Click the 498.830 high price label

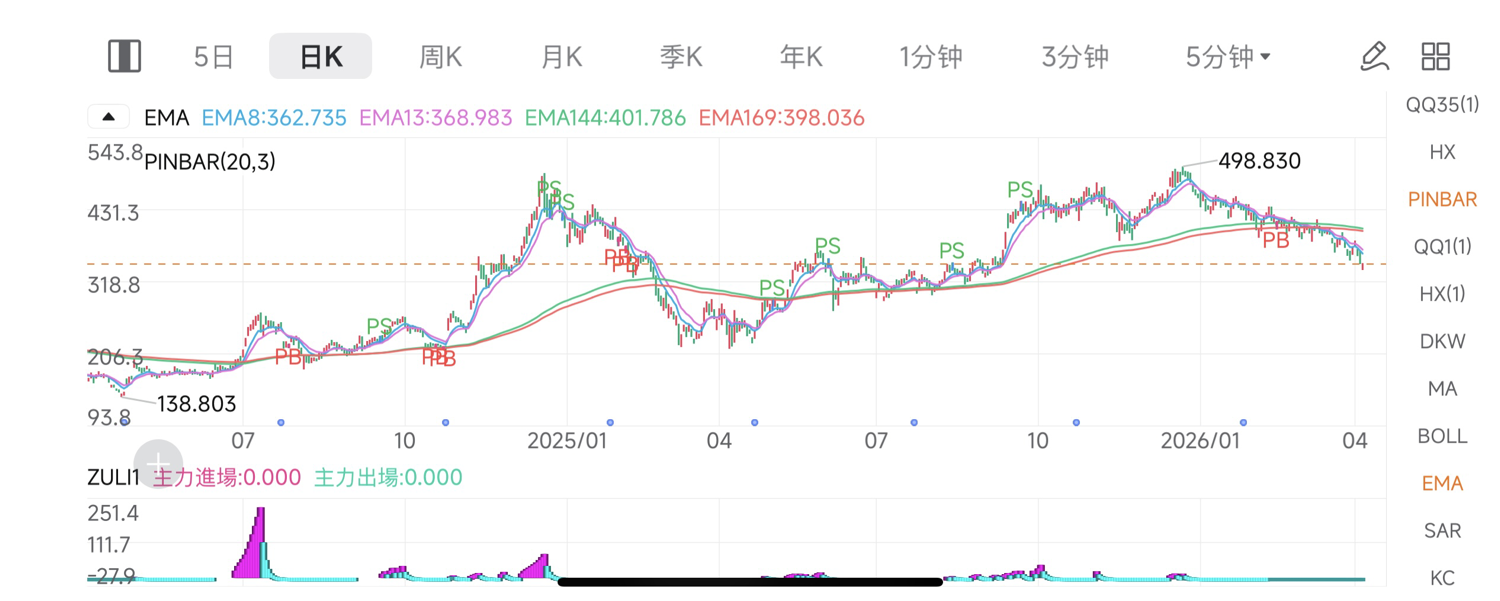click(1259, 161)
